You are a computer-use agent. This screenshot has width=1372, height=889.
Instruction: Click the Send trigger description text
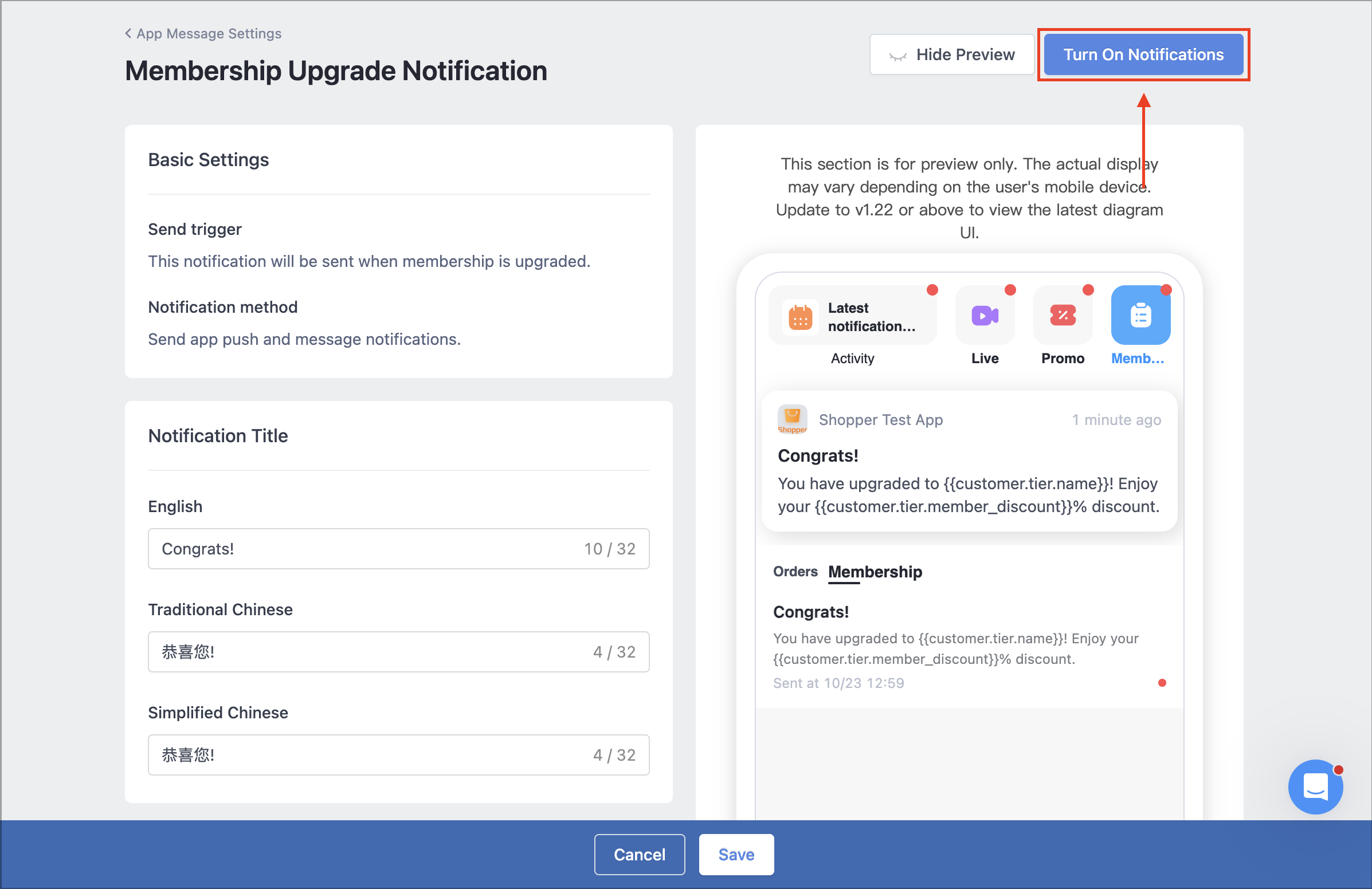(x=369, y=261)
